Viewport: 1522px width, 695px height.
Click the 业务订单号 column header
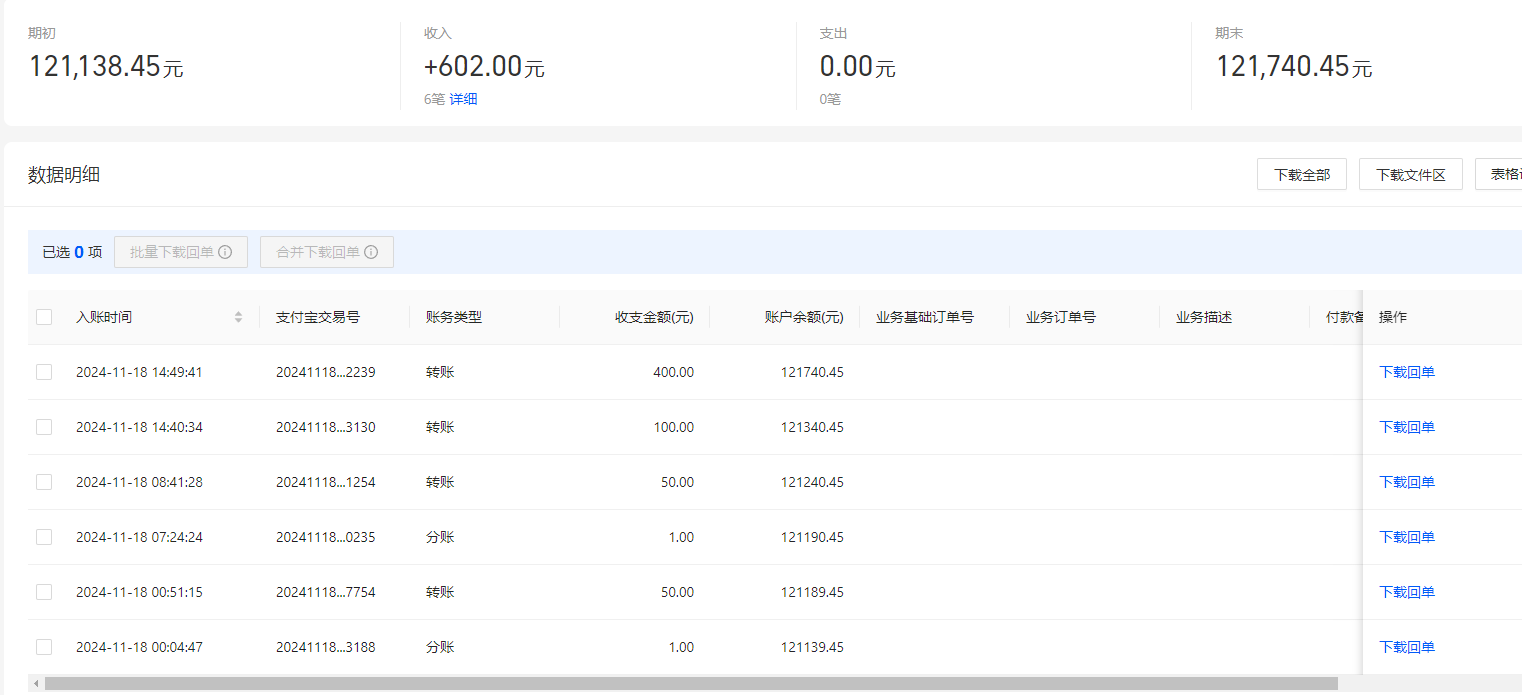pos(1061,317)
